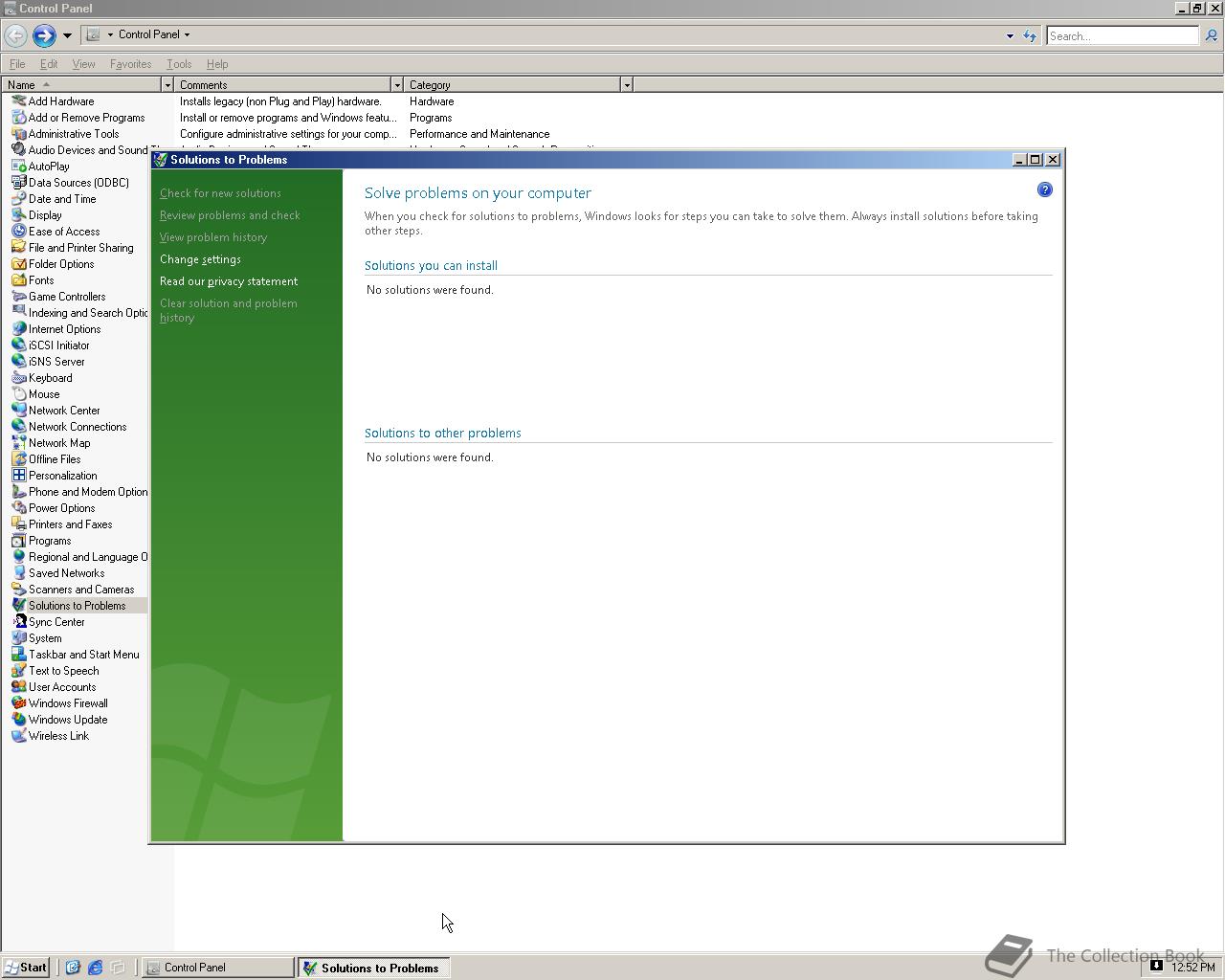Image resolution: width=1225 pixels, height=980 pixels.
Task: Switch to Control Panel taskbar button
Action: click(218, 968)
